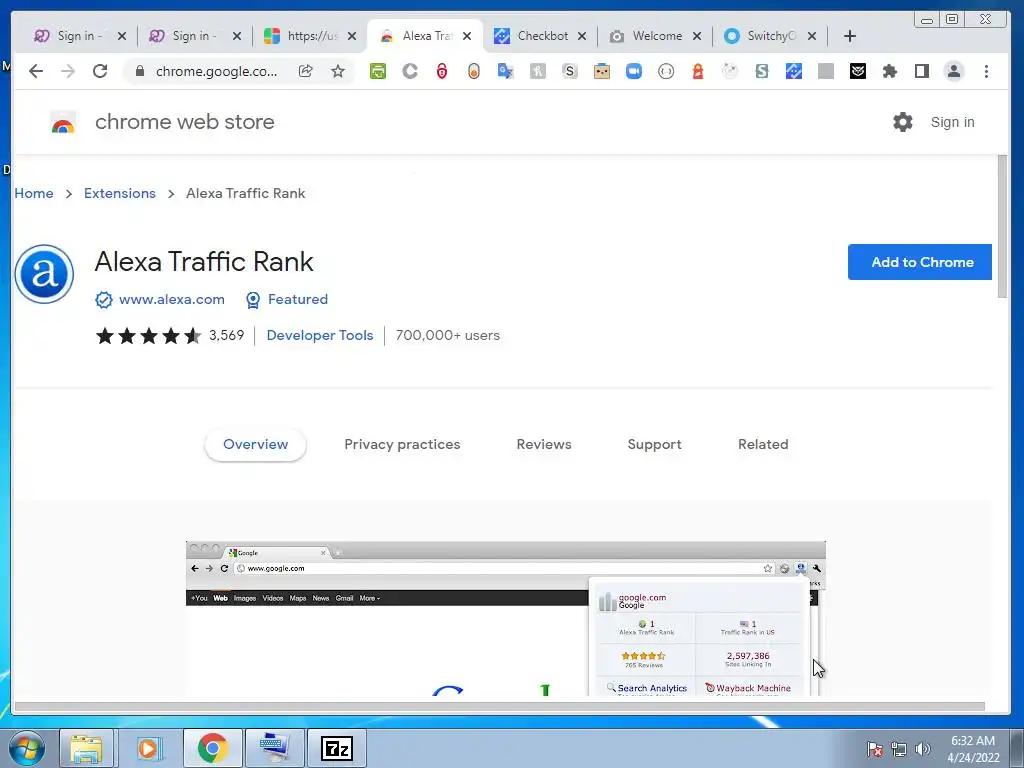Click the green printer extension icon
The image size is (1024, 768).
pyautogui.click(x=378, y=71)
